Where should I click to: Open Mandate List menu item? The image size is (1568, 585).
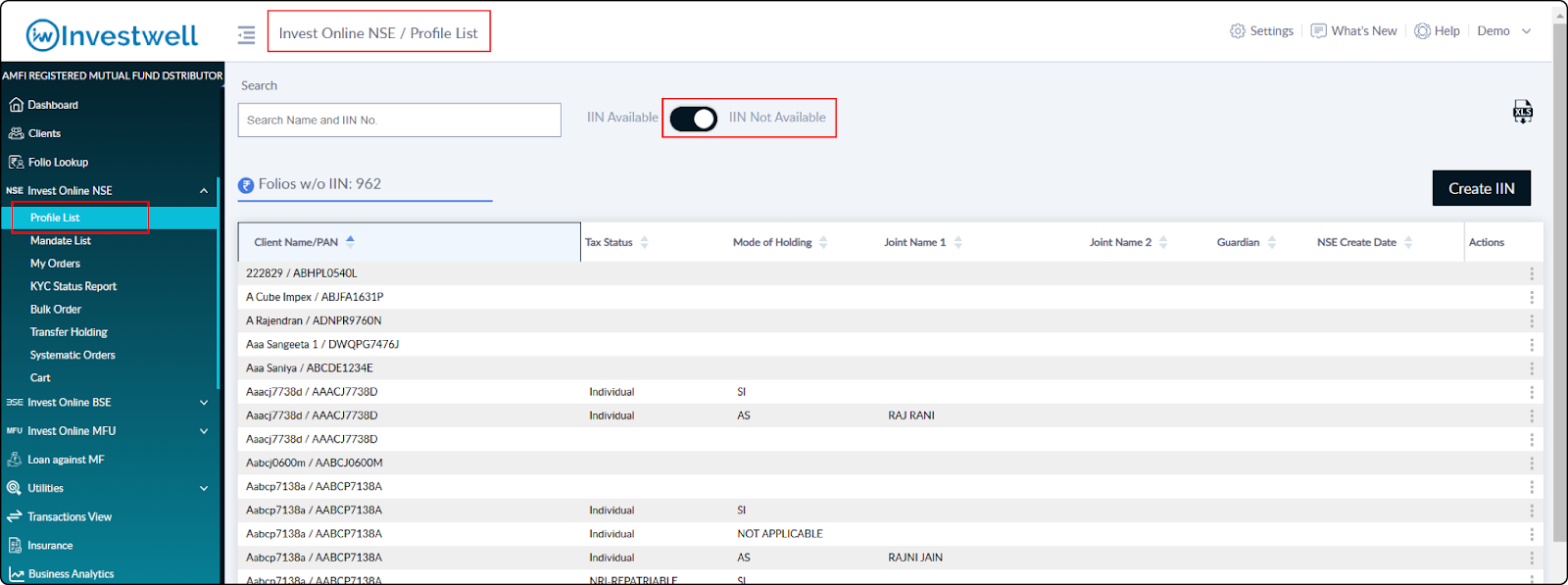point(60,241)
